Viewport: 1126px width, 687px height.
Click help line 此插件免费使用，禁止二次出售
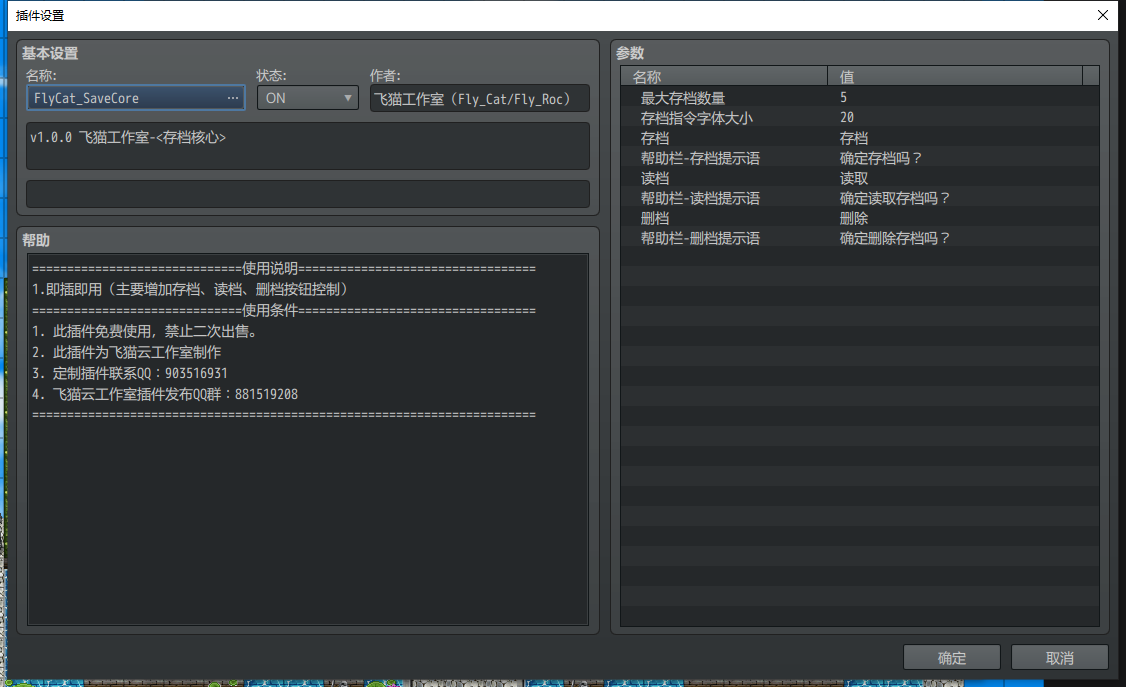[144, 332]
